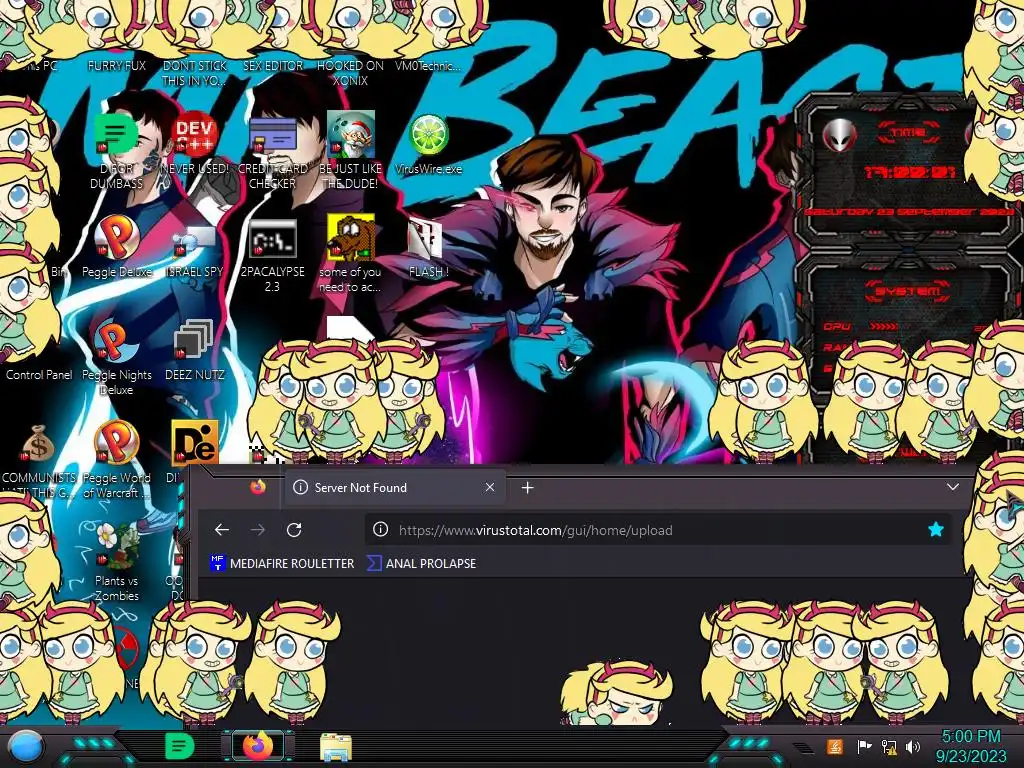
Task: Open the second bookmark in the bookmarks toolbar
Action: pyautogui.click(x=421, y=563)
